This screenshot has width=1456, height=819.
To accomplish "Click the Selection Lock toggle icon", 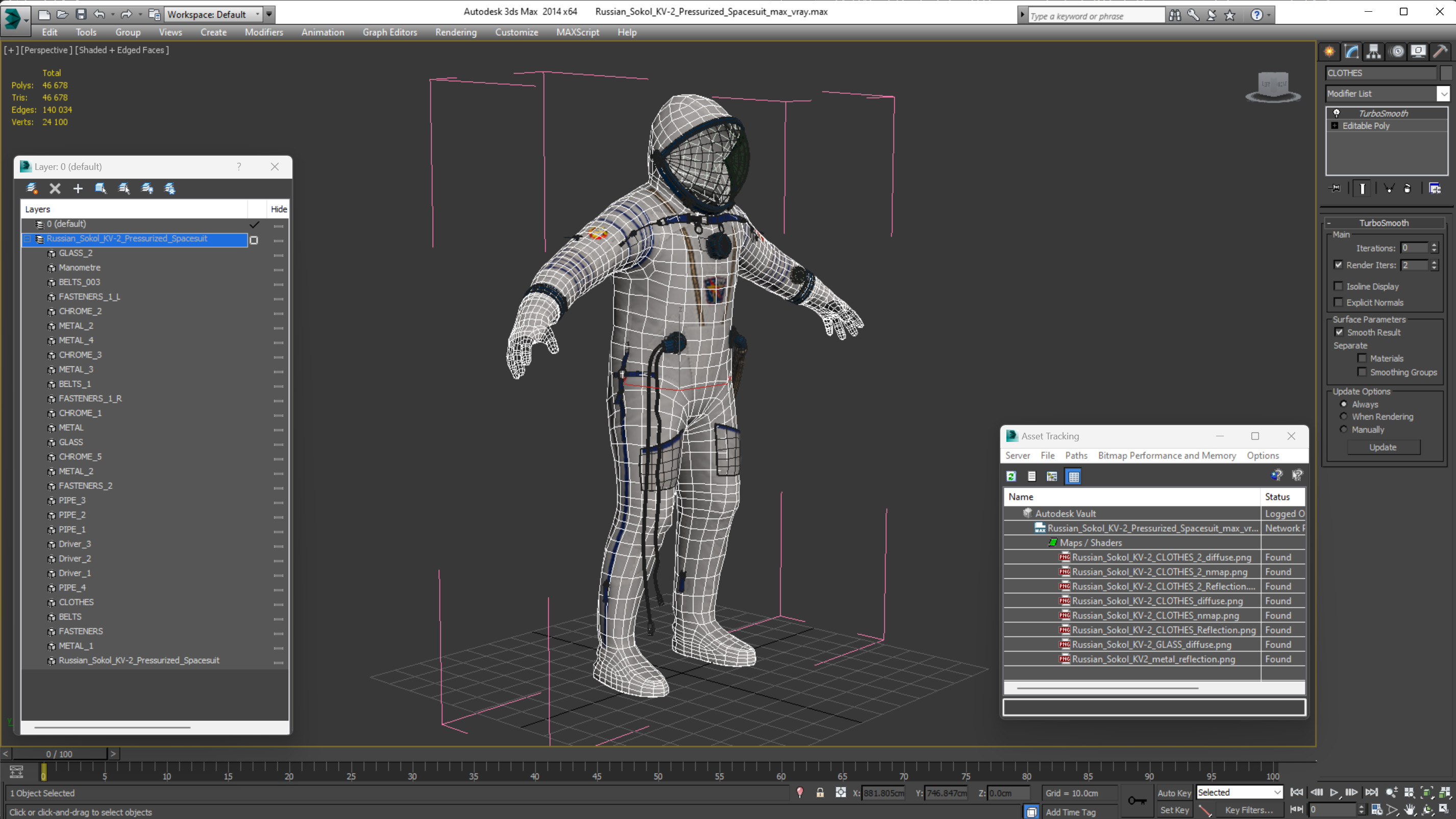I will (820, 793).
